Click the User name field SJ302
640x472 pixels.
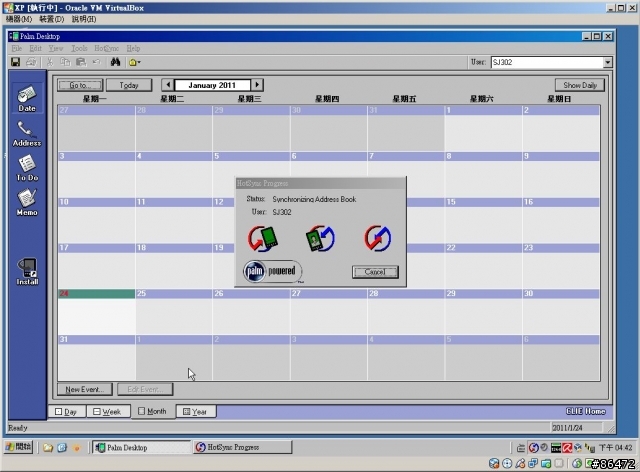coord(547,62)
